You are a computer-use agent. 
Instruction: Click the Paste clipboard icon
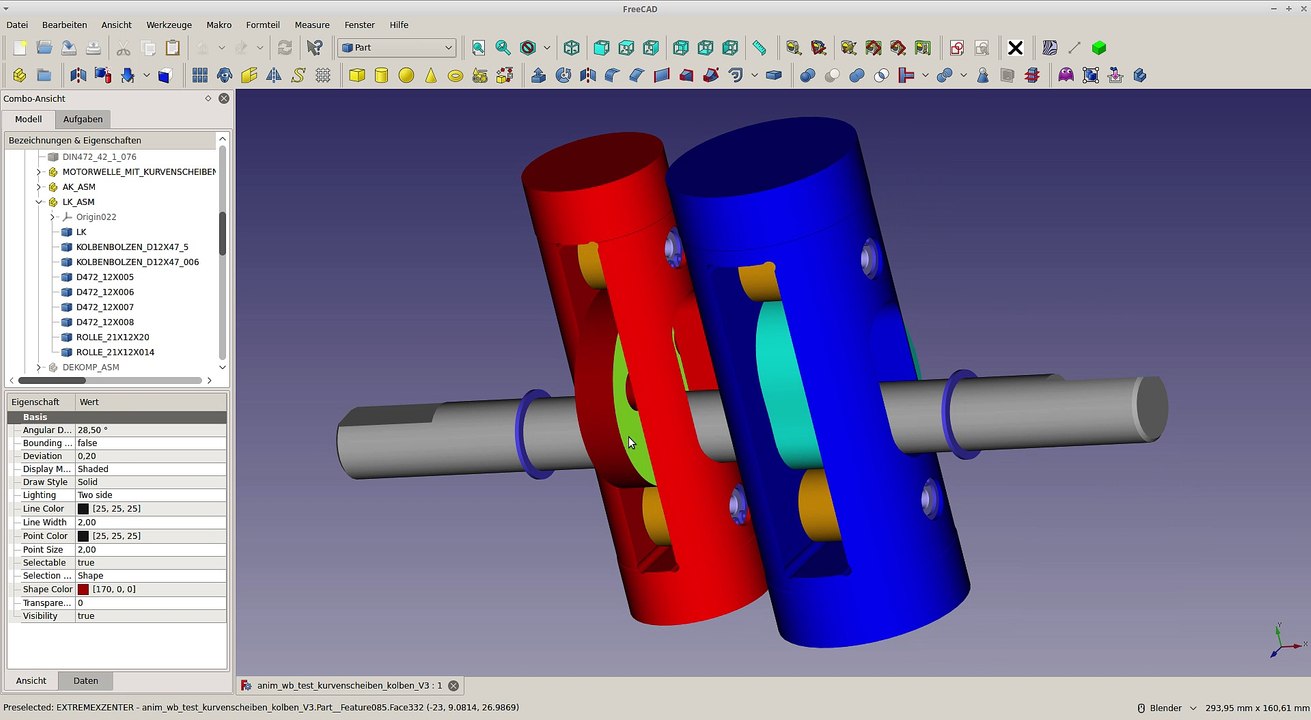pyautogui.click(x=172, y=48)
